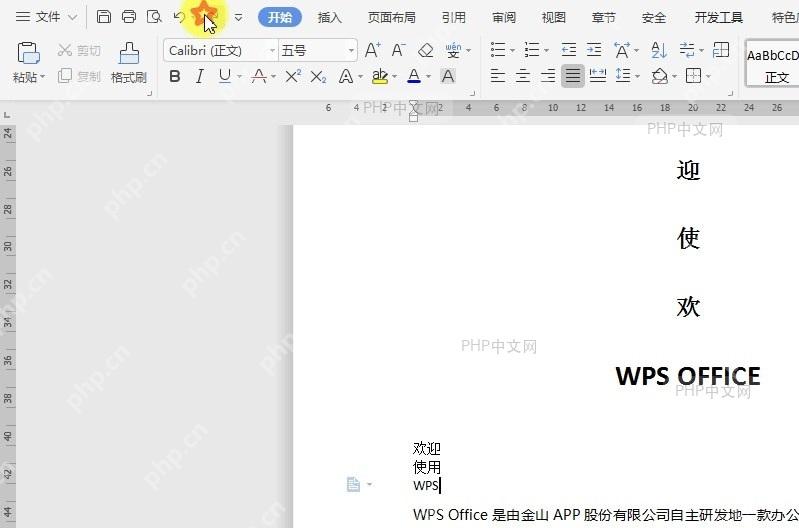The width and height of the screenshot is (799, 528).
Task: Apply the 正文 style from gallery
Action: [x=773, y=64]
